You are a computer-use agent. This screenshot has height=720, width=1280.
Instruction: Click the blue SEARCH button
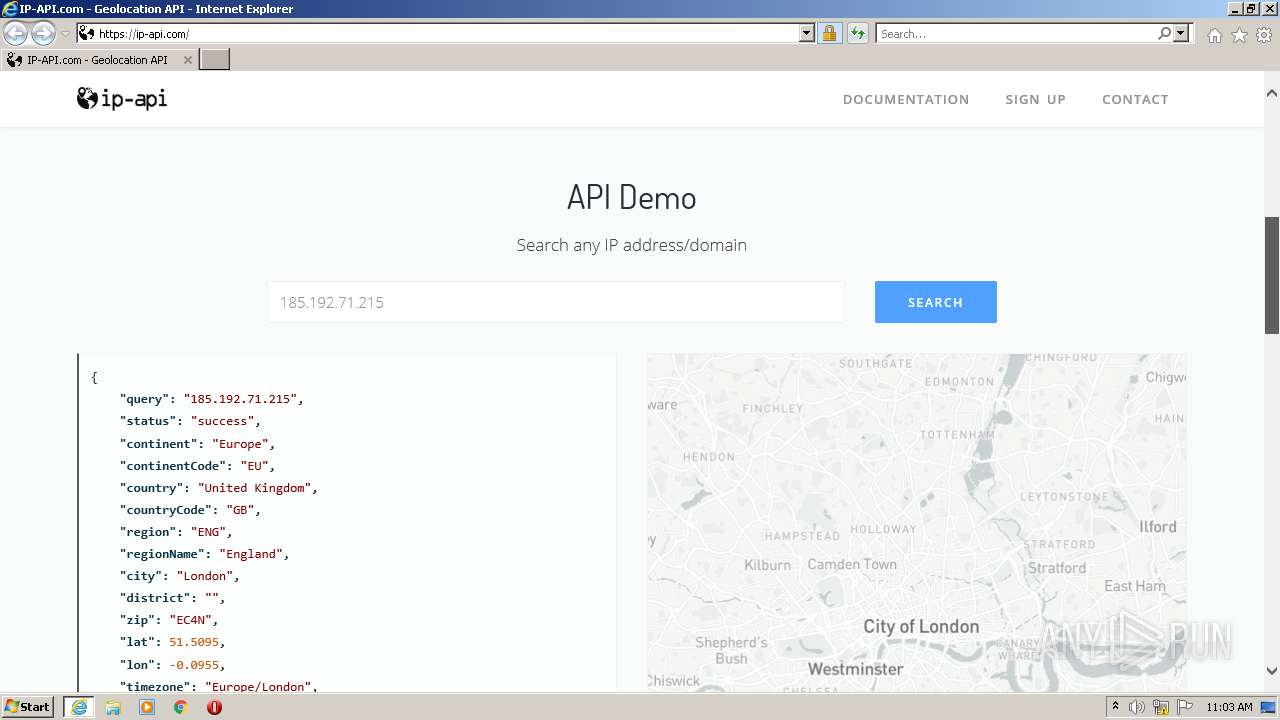click(935, 302)
